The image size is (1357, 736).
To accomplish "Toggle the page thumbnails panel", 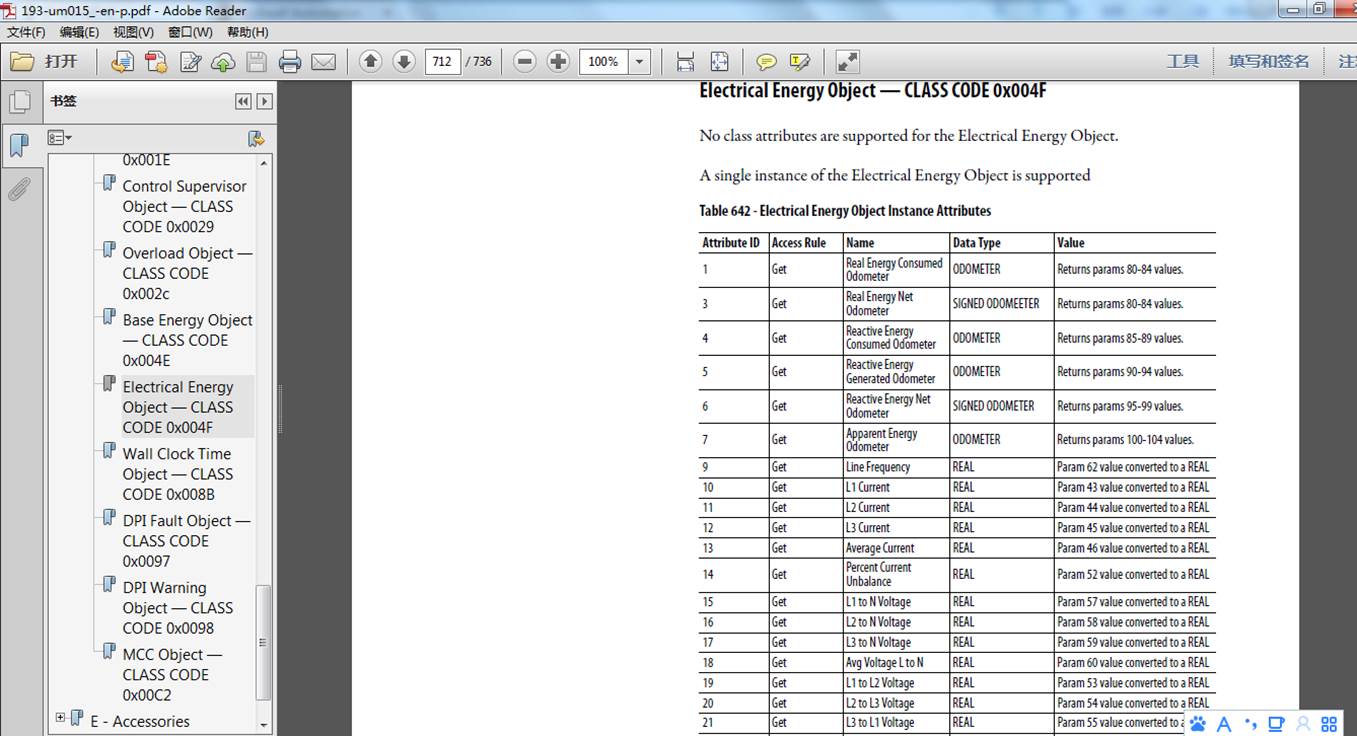I will 19,102.
